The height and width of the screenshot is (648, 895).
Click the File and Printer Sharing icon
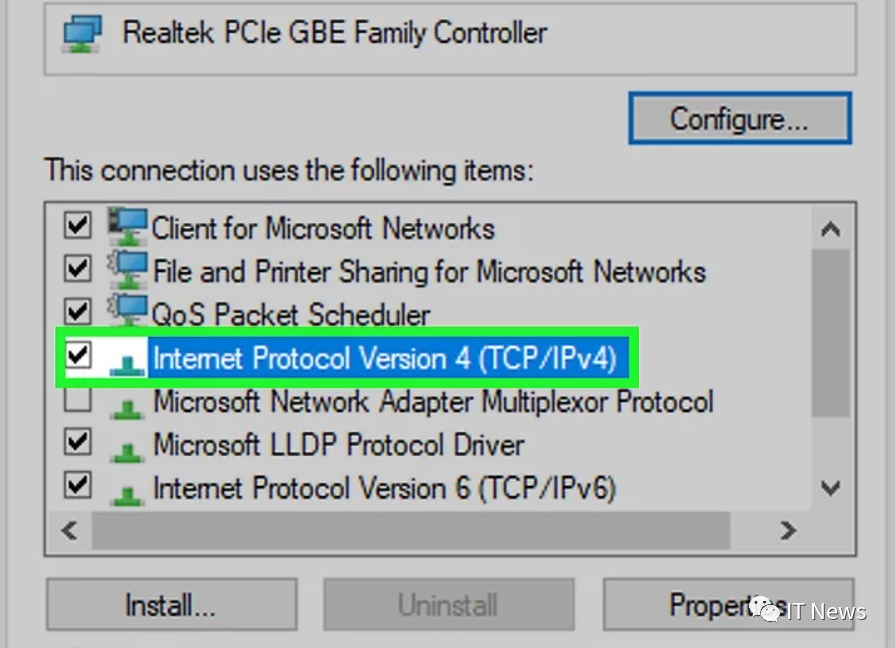click(127, 270)
